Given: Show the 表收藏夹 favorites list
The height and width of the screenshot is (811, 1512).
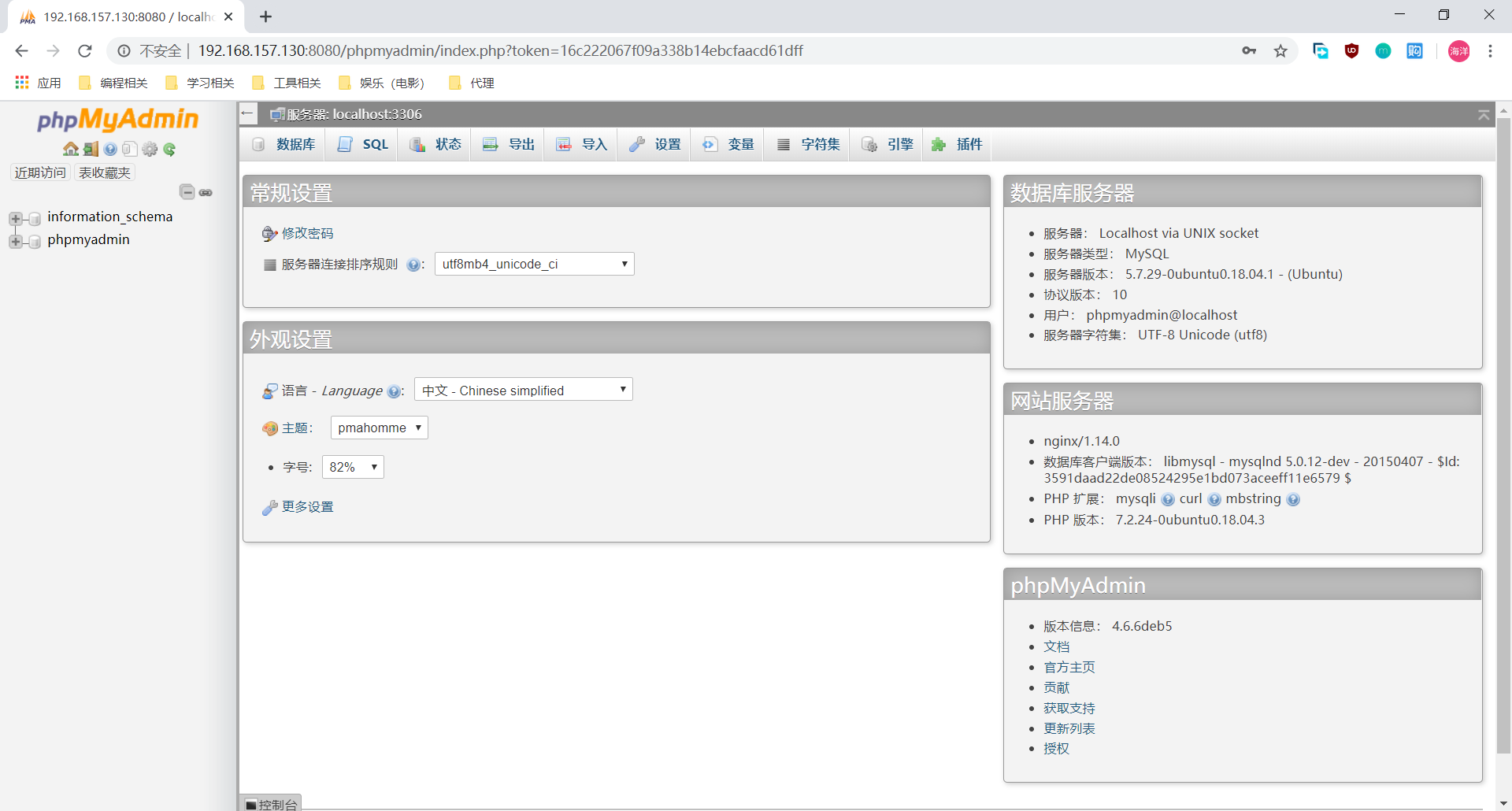Looking at the screenshot, I should 105,173.
